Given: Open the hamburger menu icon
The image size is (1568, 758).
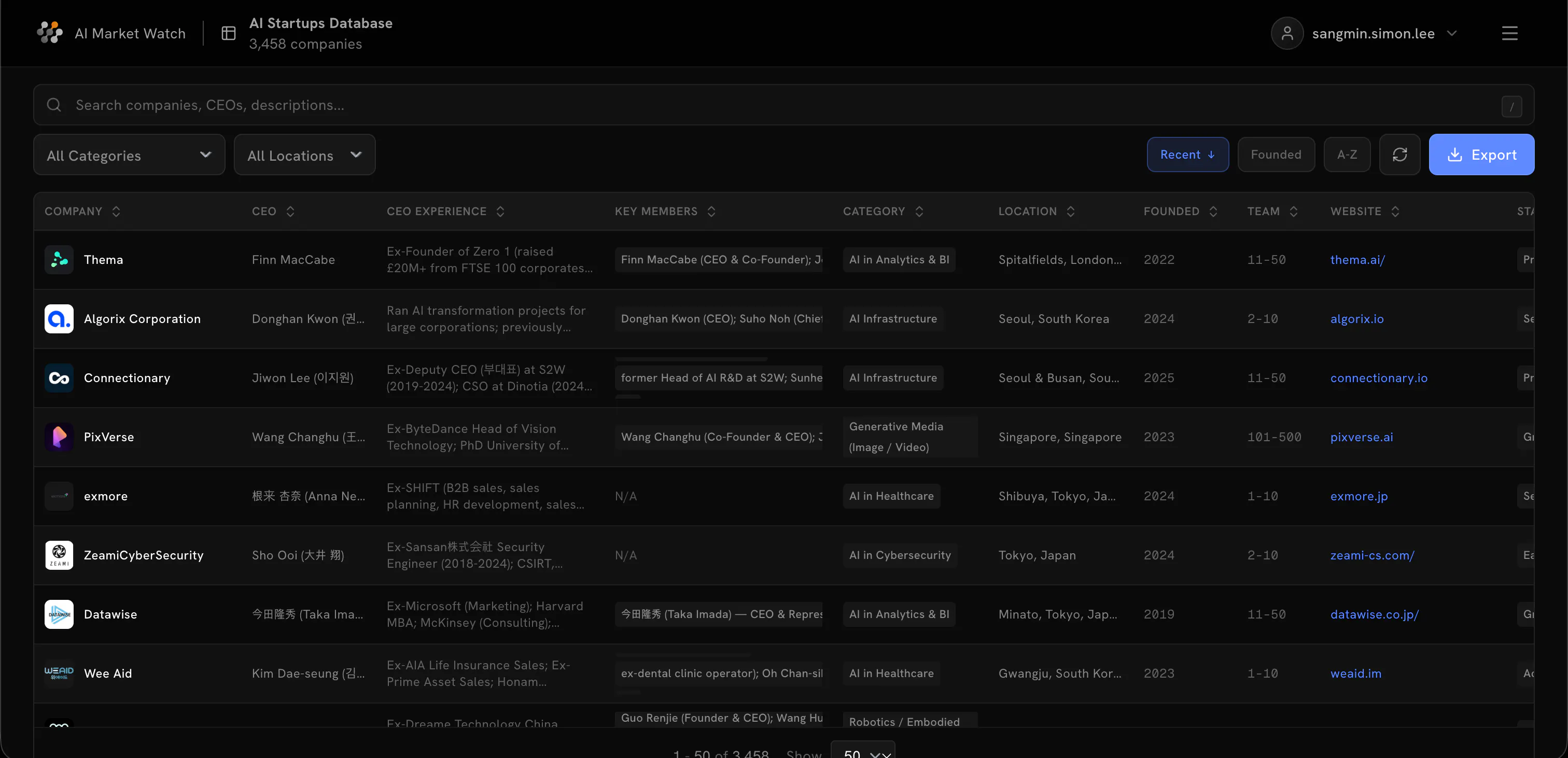Looking at the screenshot, I should 1509,34.
